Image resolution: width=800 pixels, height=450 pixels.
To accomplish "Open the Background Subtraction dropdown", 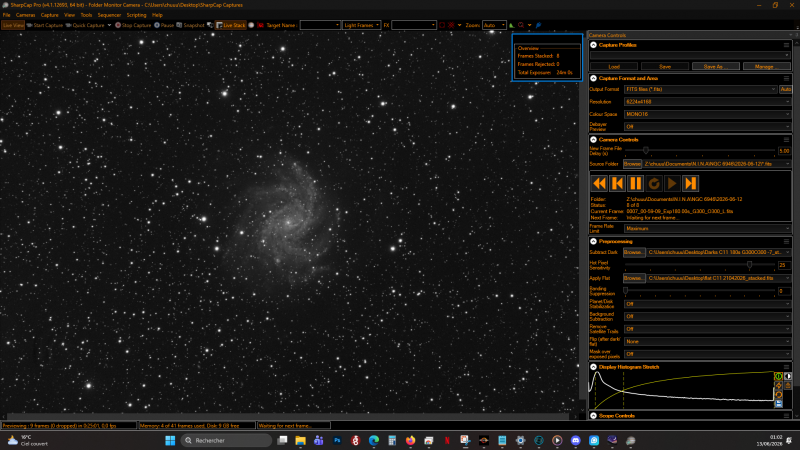I will coord(708,316).
